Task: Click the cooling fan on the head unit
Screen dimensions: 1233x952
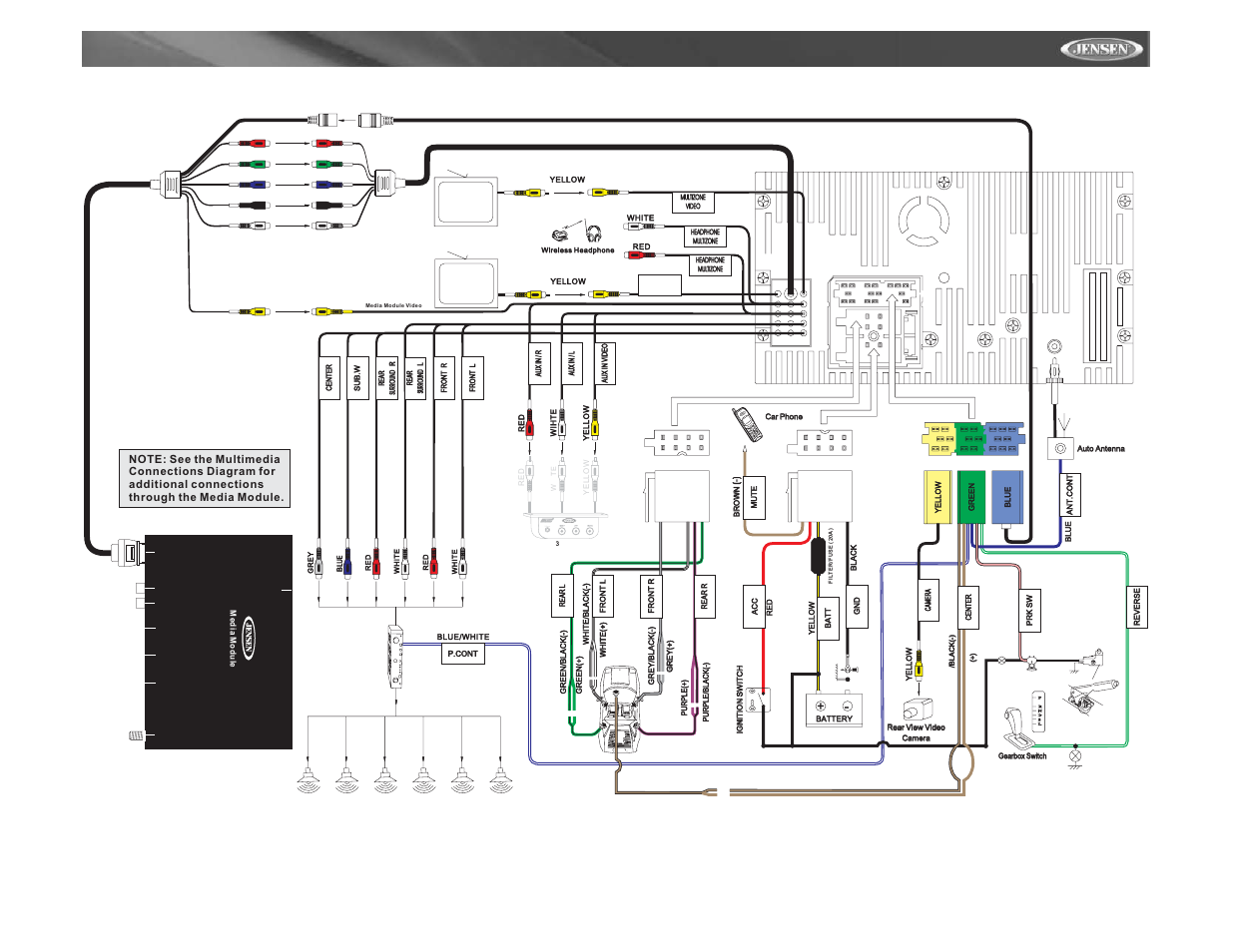Action: [x=925, y=219]
